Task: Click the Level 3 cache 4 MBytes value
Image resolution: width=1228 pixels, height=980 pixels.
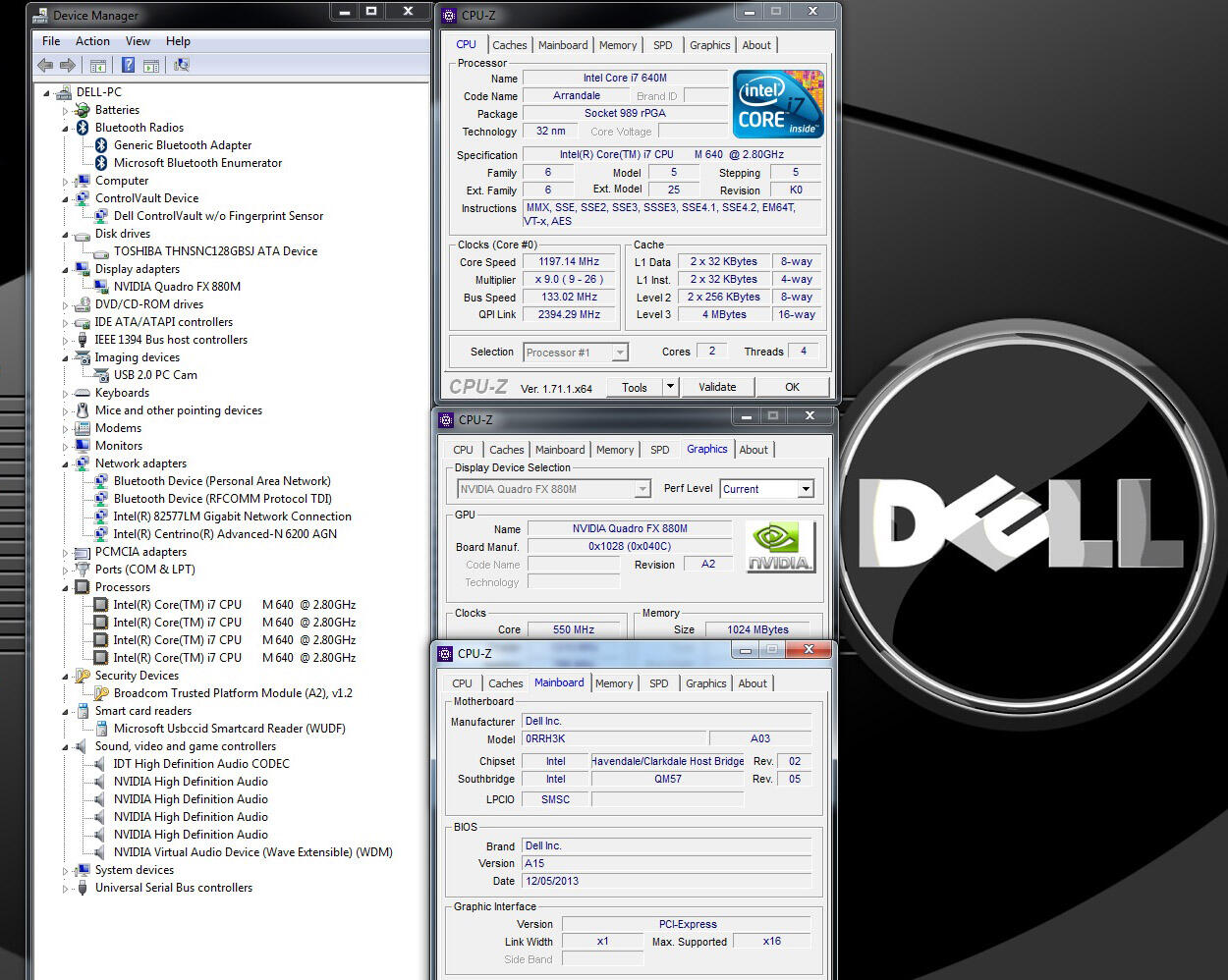Action: (724, 315)
